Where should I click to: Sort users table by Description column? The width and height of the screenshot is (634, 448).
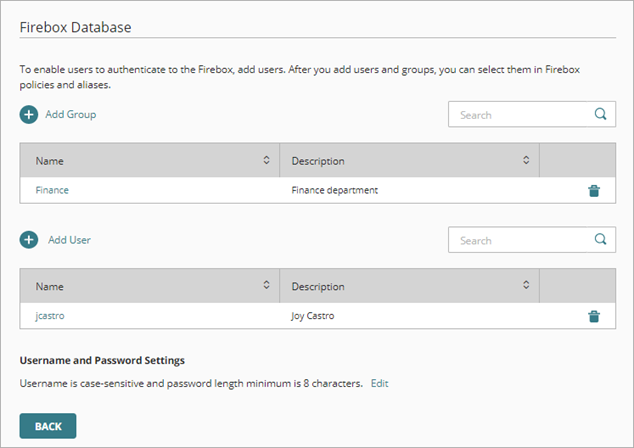pyautogui.click(x=526, y=286)
